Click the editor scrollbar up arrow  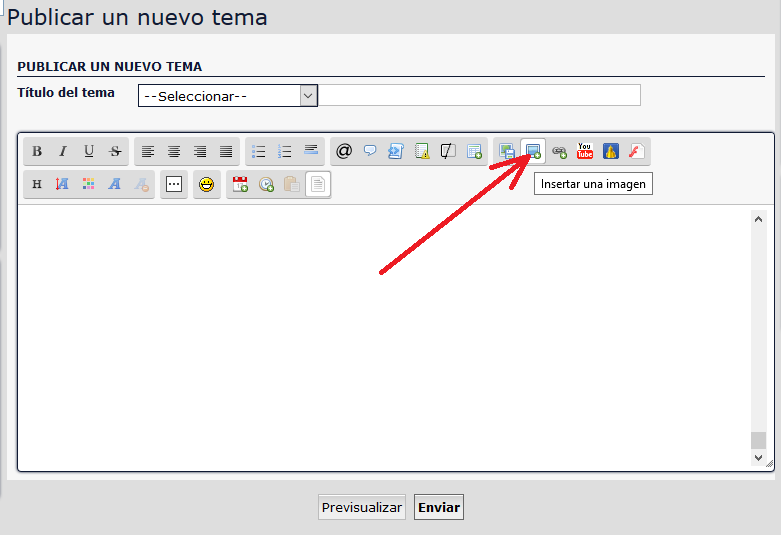click(x=759, y=219)
